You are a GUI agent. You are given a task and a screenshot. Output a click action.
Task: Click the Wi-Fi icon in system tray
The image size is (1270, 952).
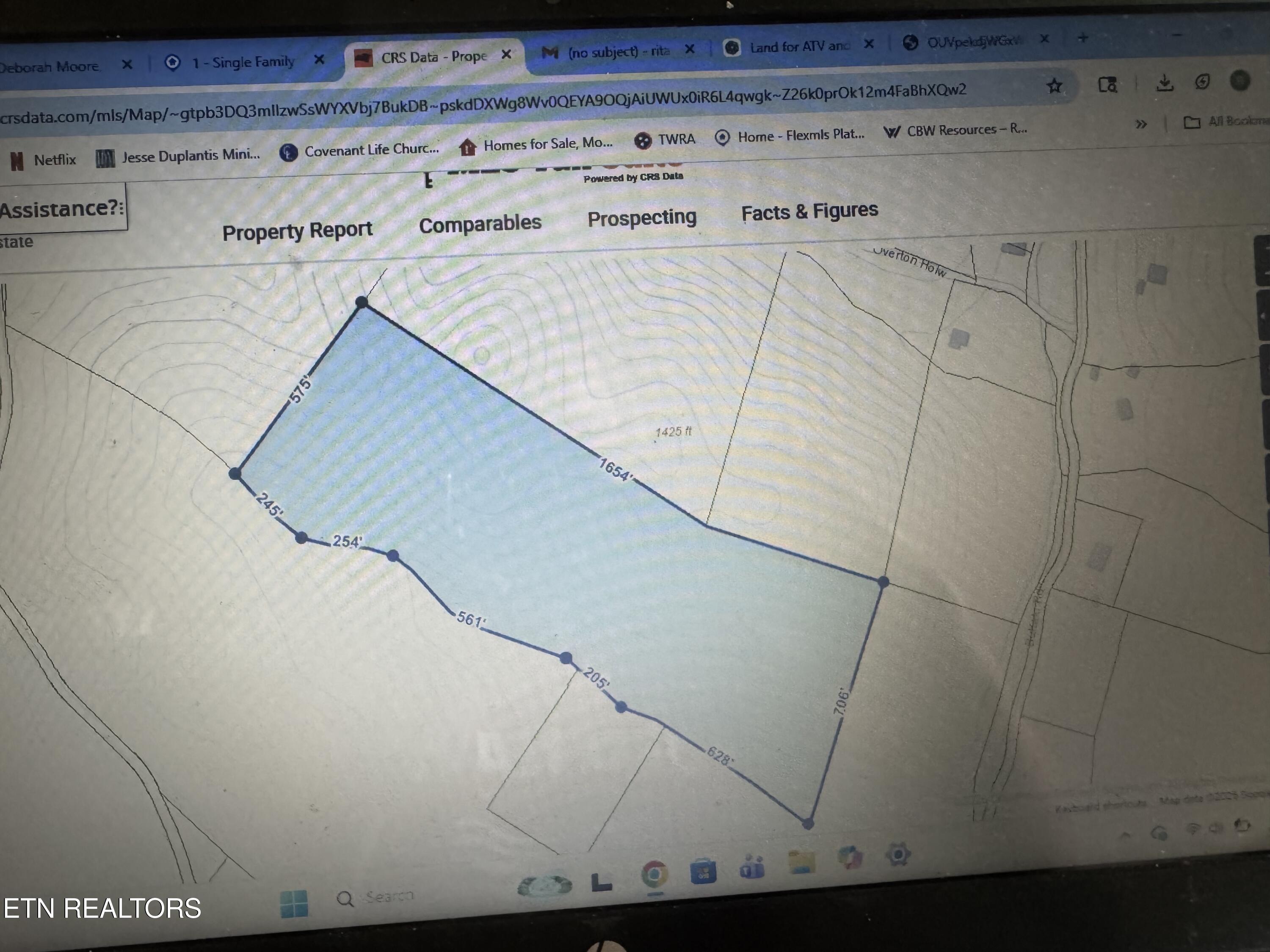(x=1193, y=828)
